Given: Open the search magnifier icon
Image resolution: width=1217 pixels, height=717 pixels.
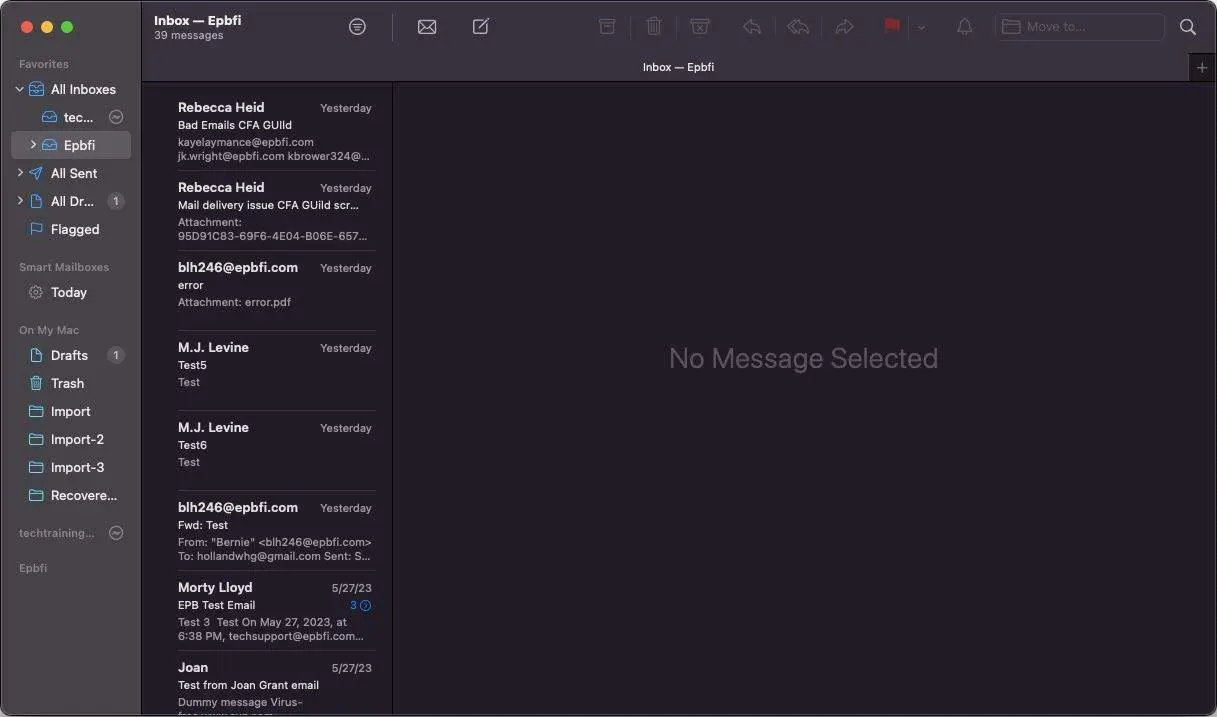Looking at the screenshot, I should coord(1188,27).
